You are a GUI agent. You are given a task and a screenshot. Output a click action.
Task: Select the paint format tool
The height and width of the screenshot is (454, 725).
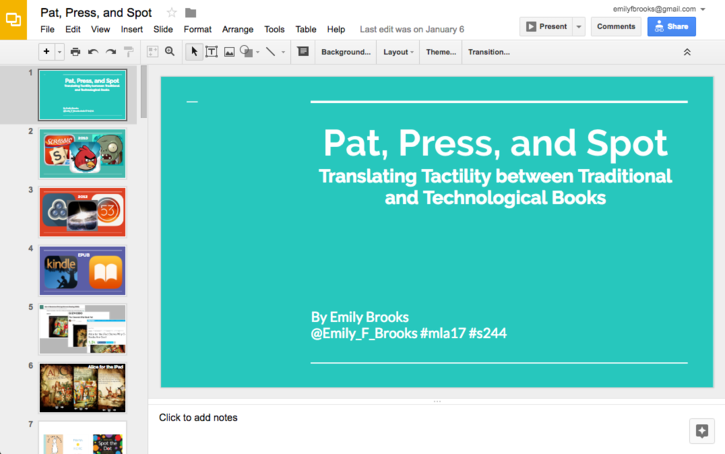129,52
